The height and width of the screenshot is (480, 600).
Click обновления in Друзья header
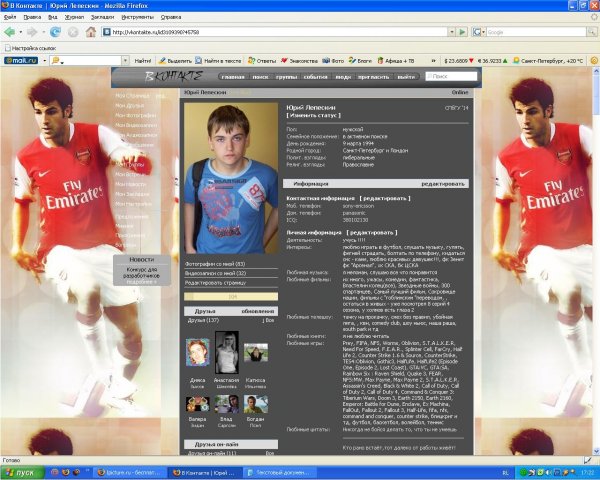[x=258, y=311]
